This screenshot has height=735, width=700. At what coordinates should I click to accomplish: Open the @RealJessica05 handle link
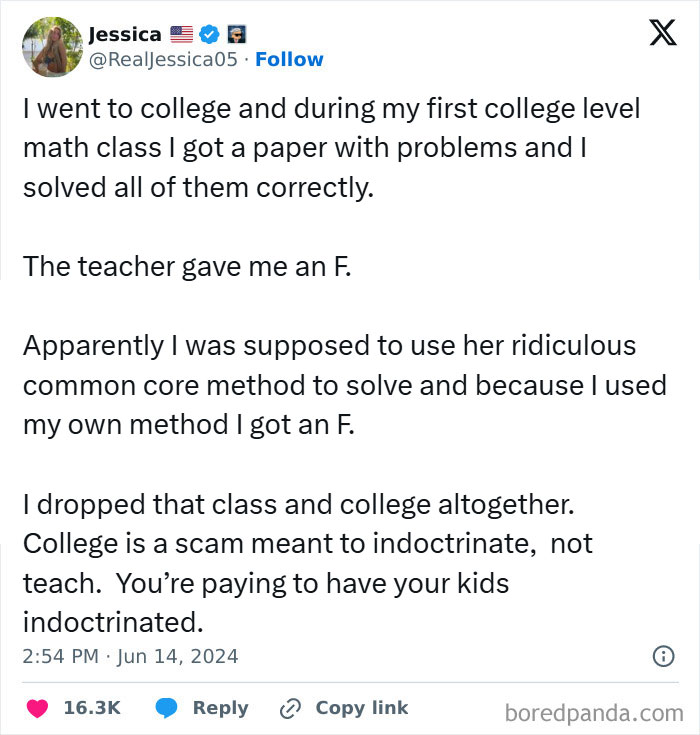click(x=164, y=60)
